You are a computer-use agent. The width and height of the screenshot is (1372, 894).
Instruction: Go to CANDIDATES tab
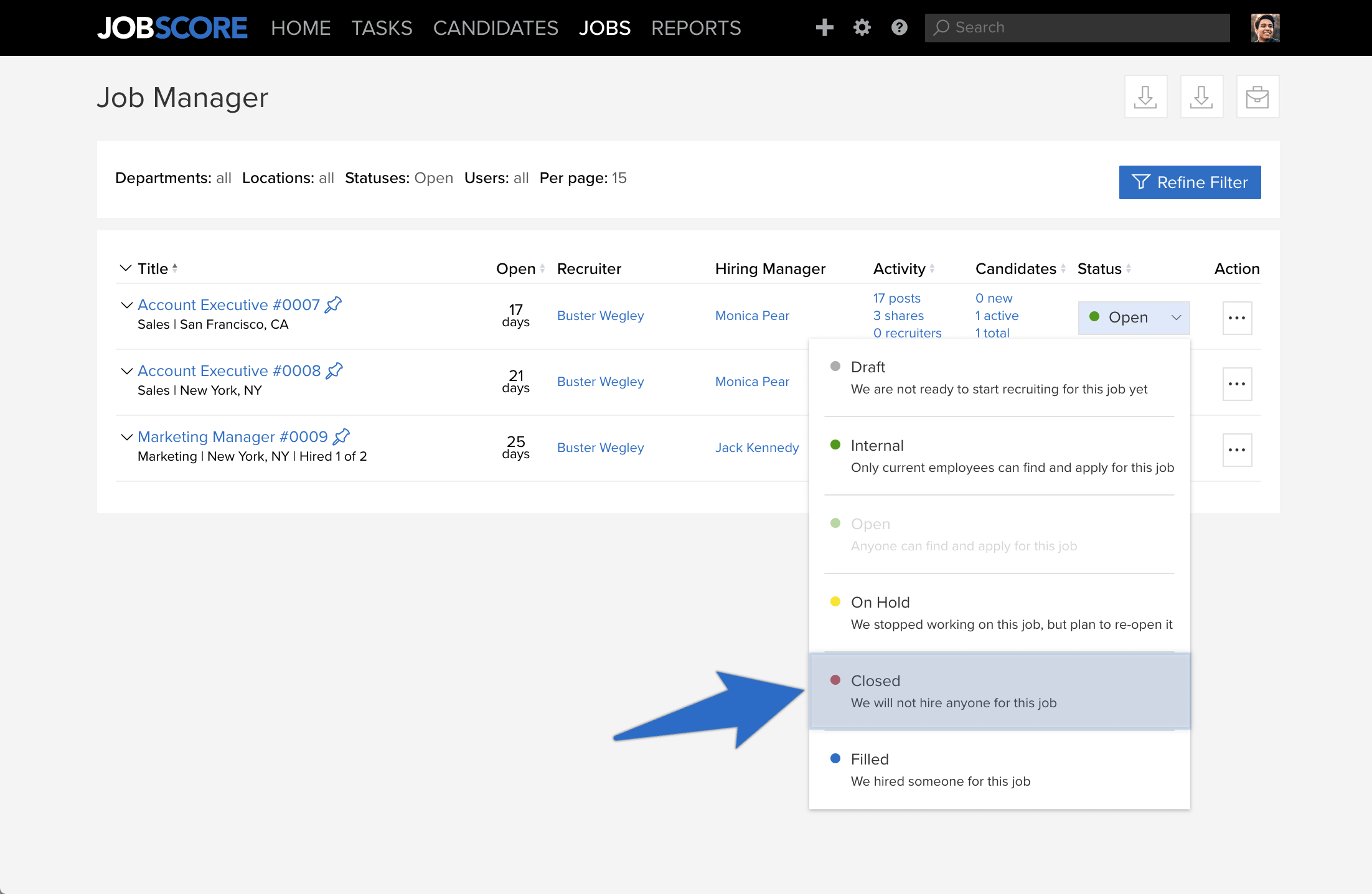(496, 28)
